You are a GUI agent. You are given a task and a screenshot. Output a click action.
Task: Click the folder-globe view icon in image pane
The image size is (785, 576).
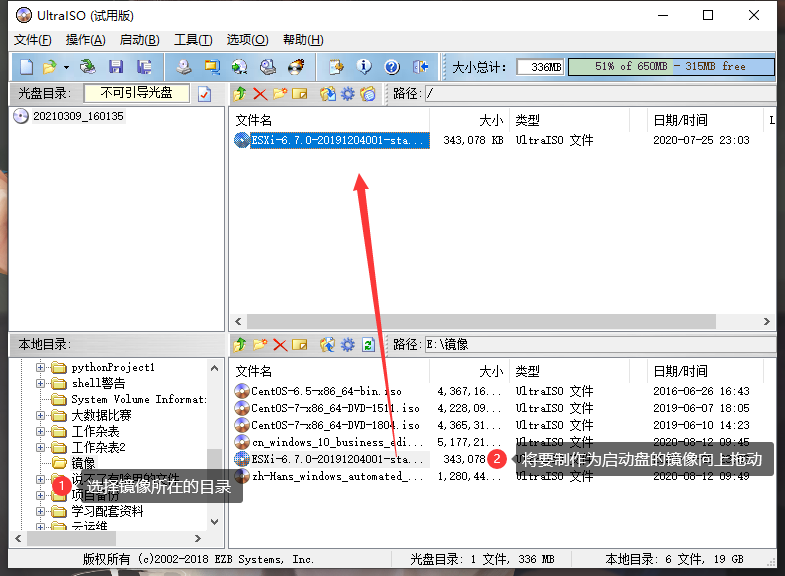368,94
